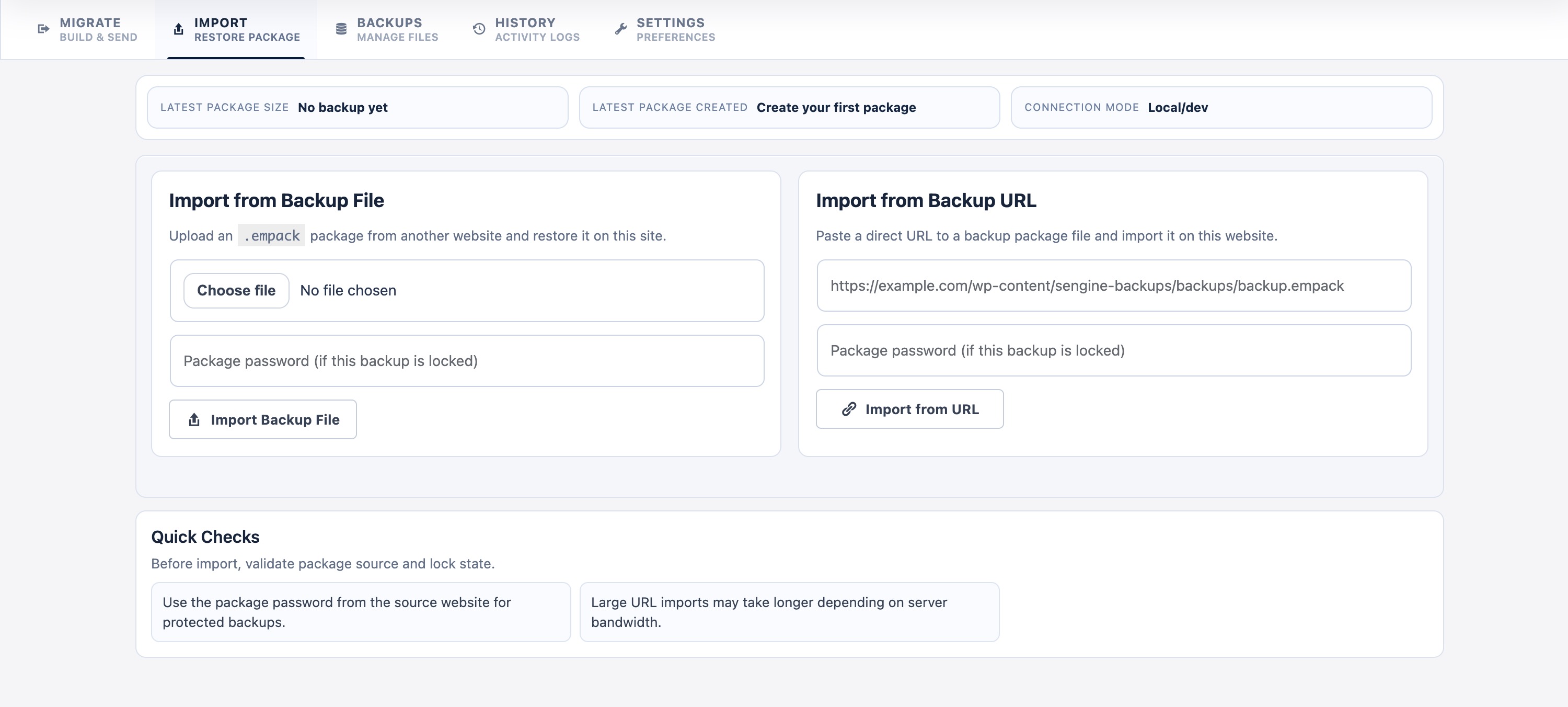The width and height of the screenshot is (1568, 707).
Task: Click the package password field under Choose file
Action: pyautogui.click(x=466, y=360)
